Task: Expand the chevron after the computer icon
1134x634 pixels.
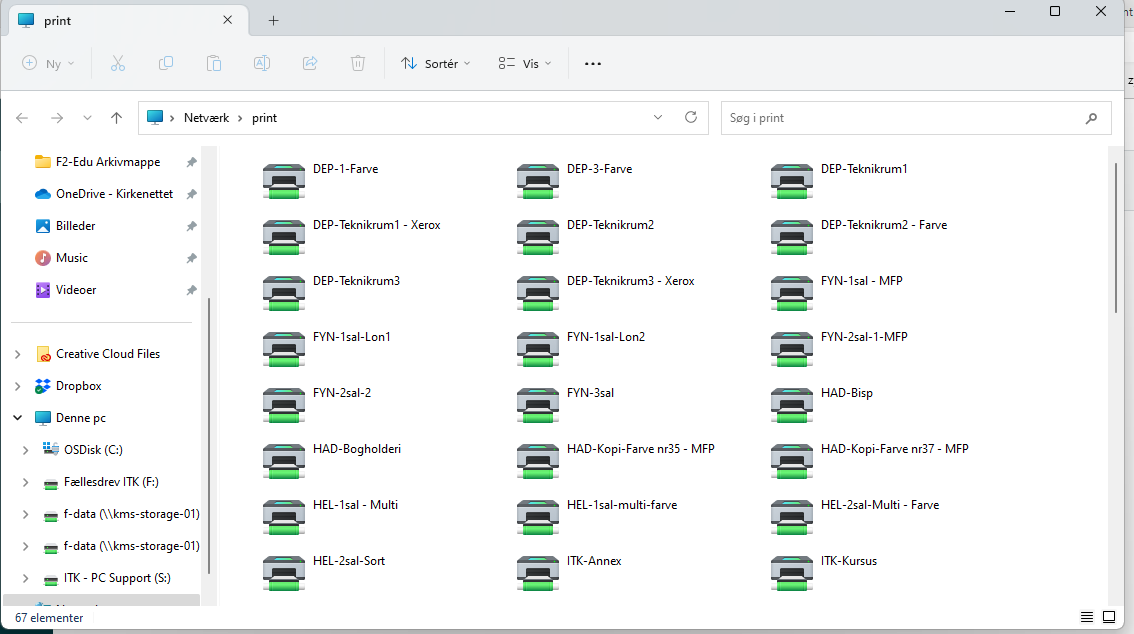Action: 172,118
